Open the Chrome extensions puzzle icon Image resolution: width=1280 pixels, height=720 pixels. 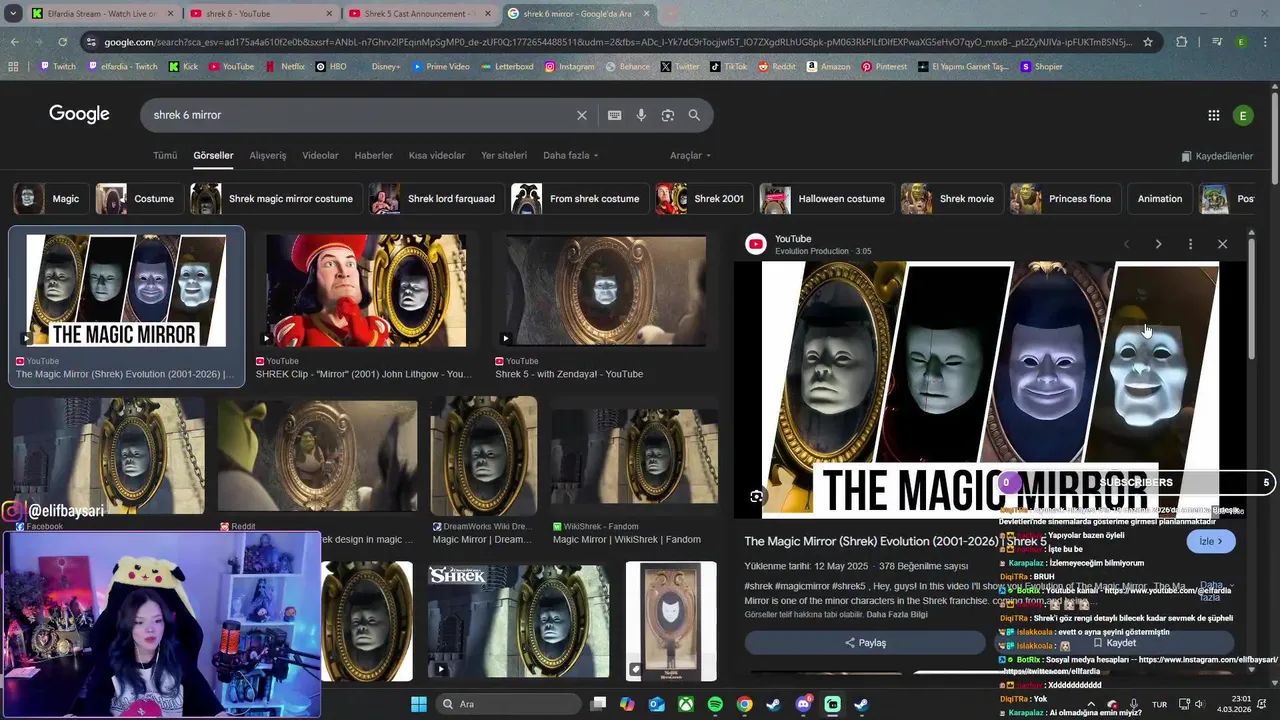1182,42
